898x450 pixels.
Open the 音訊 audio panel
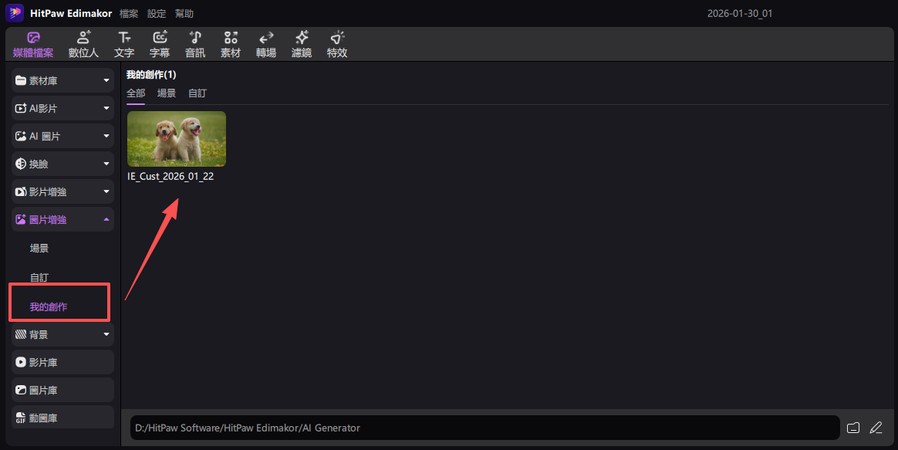[x=195, y=44]
